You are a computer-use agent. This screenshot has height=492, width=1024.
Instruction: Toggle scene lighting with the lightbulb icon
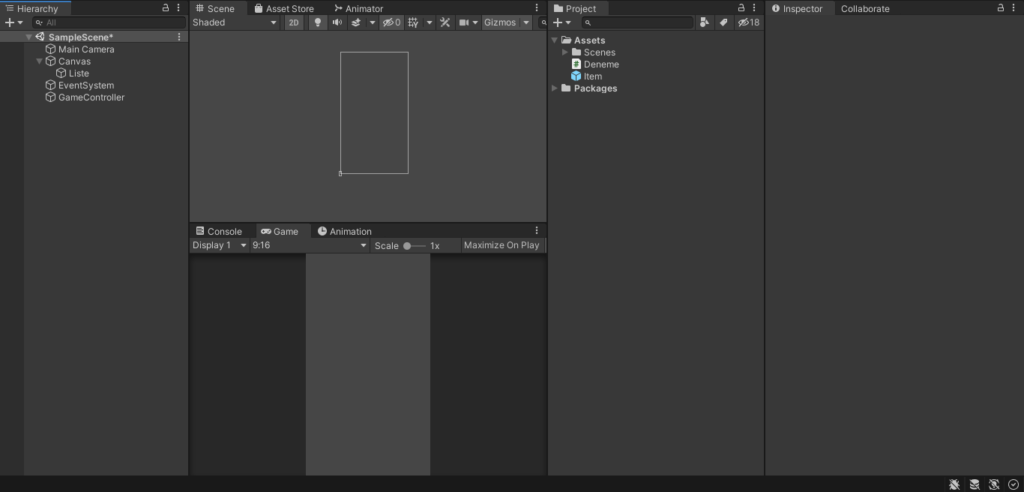pos(317,22)
